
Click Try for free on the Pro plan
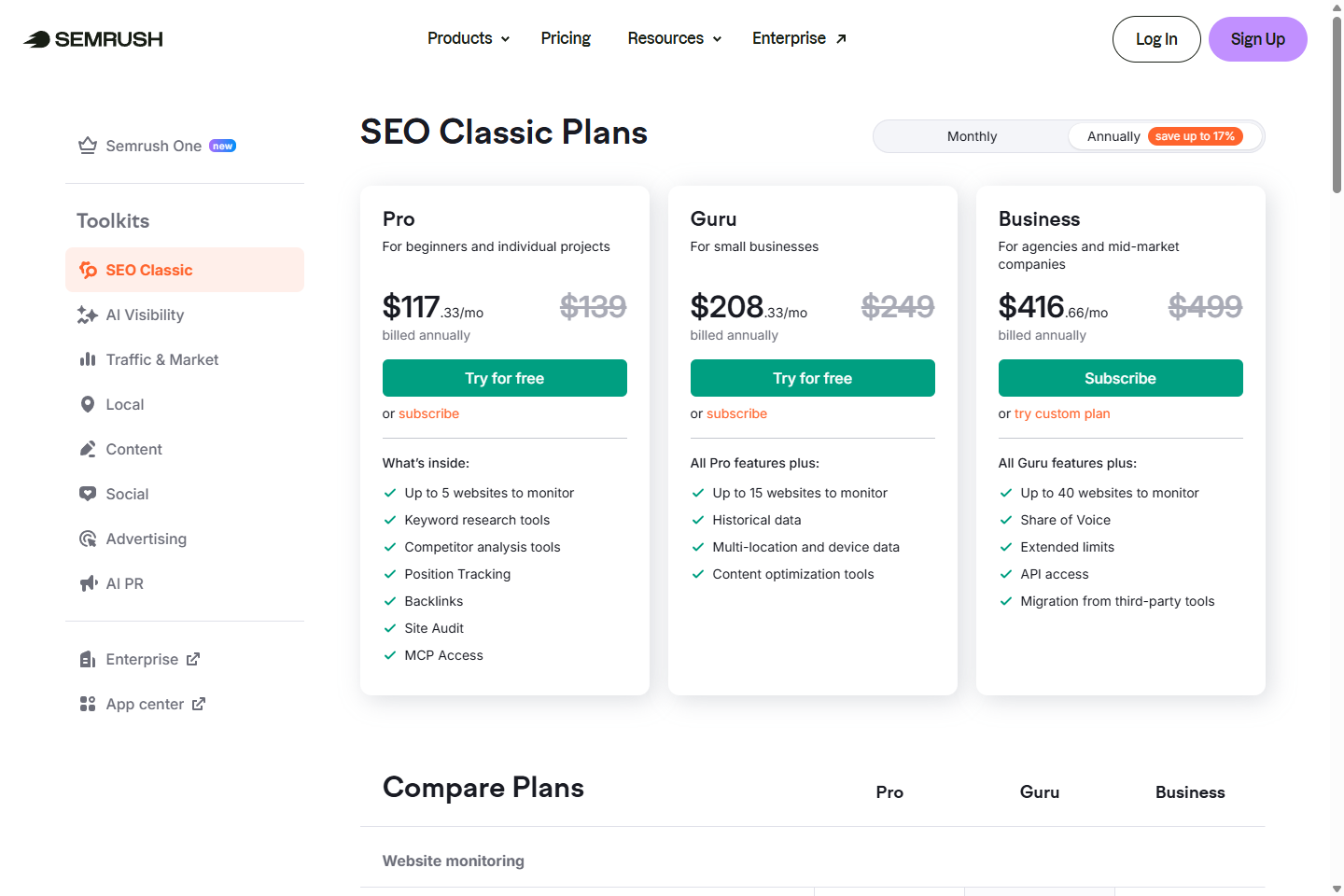click(504, 378)
